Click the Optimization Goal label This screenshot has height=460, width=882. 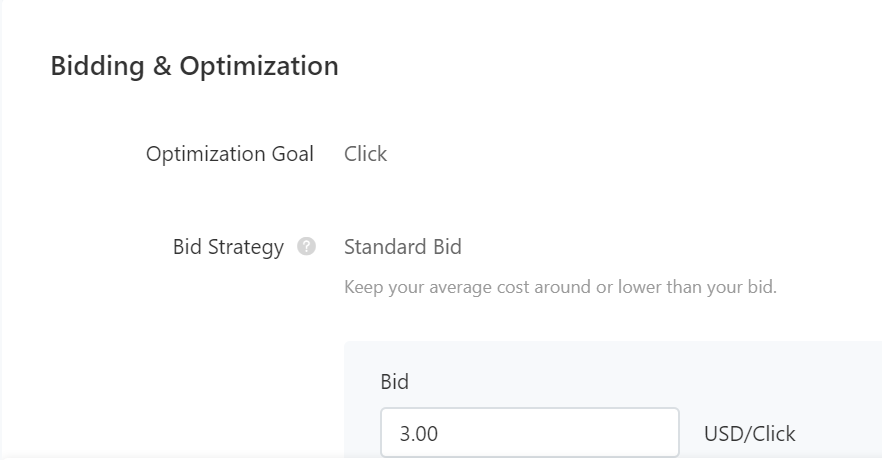230,154
